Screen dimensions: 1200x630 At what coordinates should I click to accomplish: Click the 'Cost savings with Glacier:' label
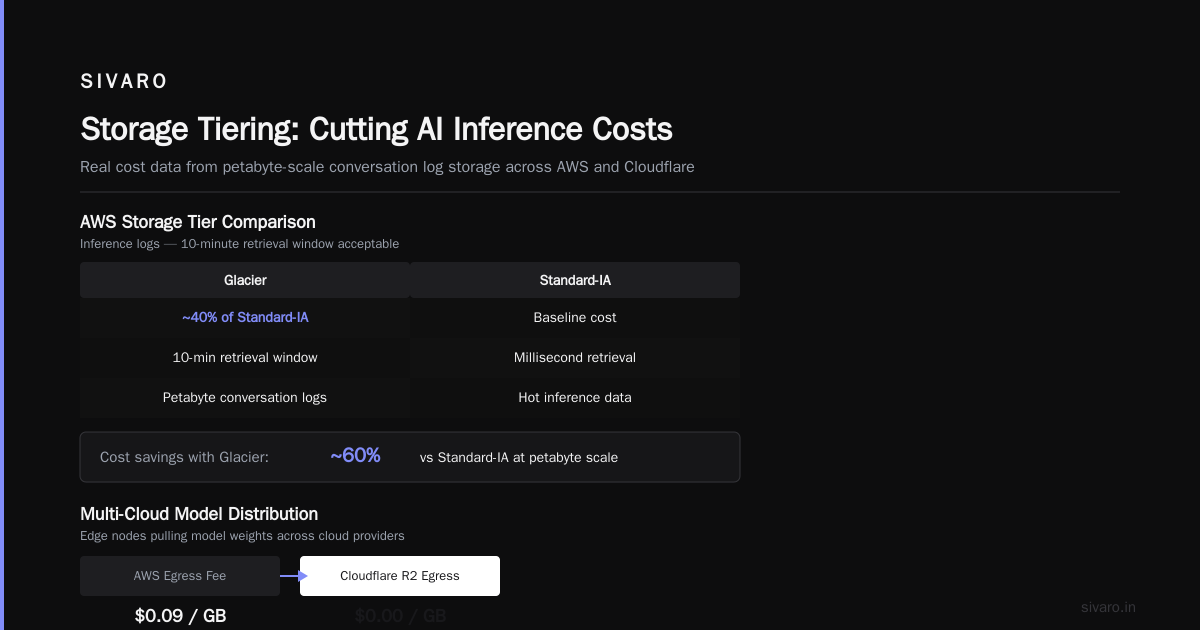click(x=184, y=457)
